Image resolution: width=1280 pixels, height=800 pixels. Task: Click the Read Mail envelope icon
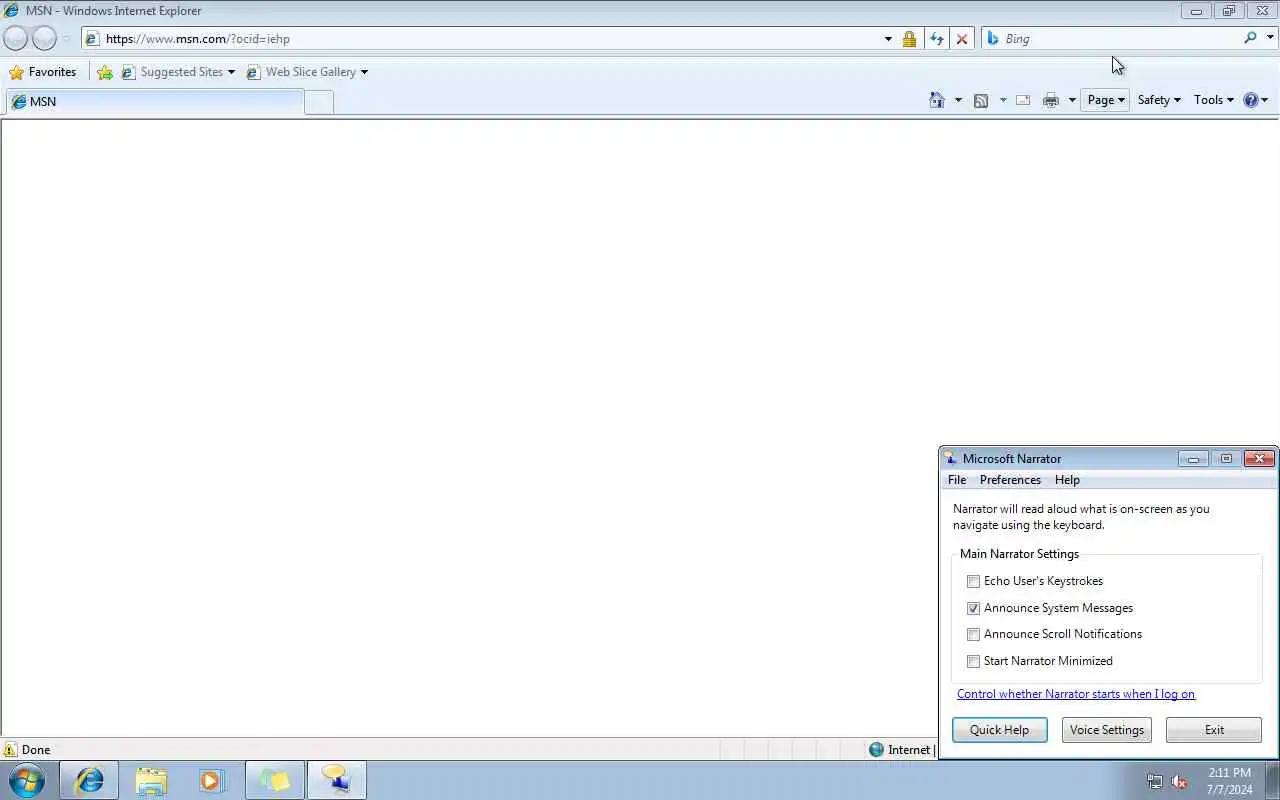point(1023,100)
